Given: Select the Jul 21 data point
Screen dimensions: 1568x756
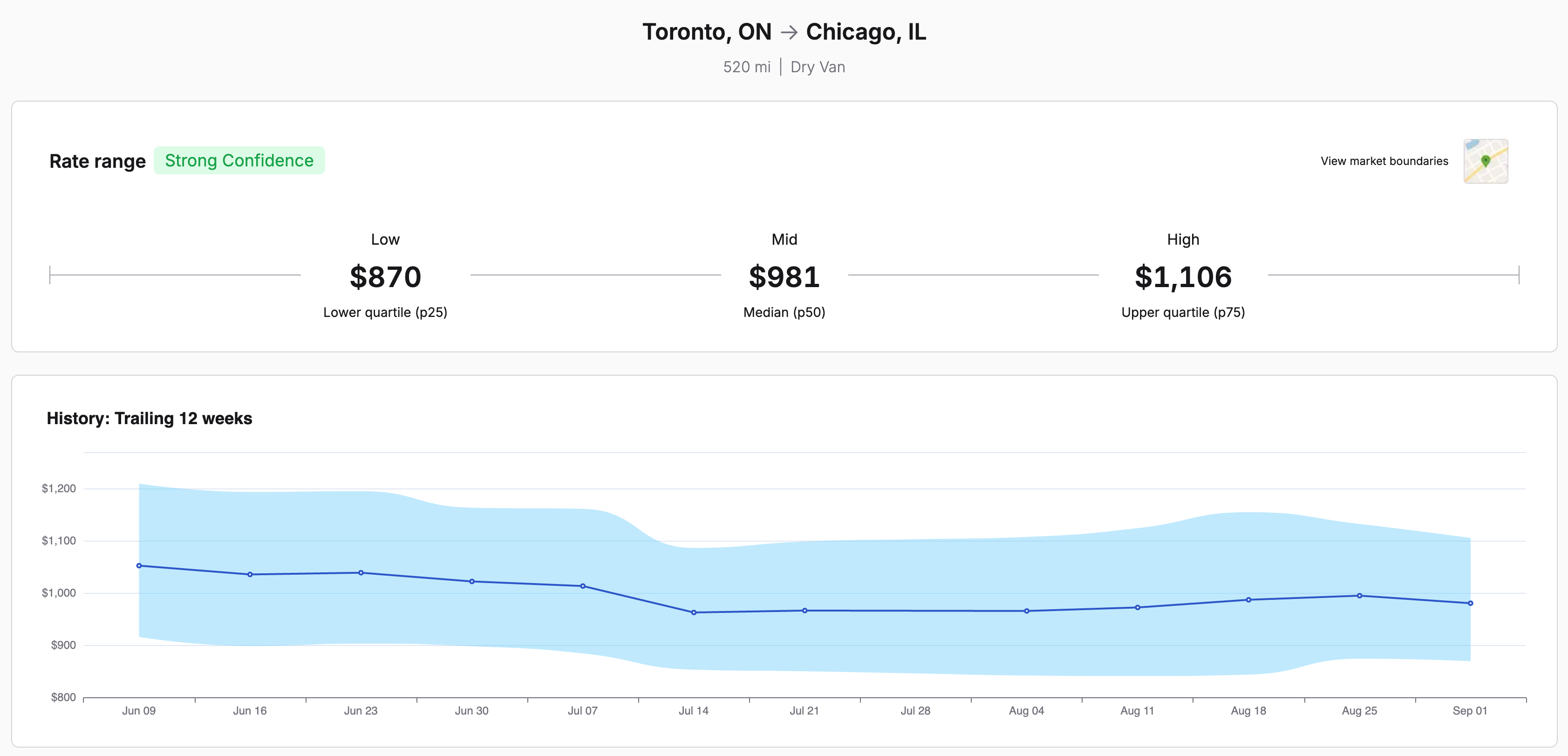Looking at the screenshot, I should coord(804,610).
